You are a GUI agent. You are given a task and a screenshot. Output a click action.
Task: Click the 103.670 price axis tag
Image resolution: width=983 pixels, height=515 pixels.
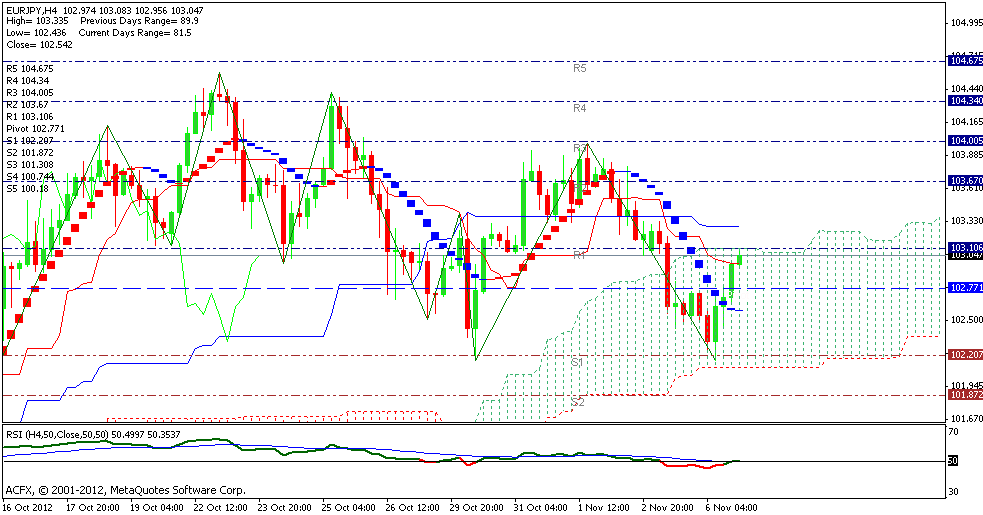[x=964, y=181]
